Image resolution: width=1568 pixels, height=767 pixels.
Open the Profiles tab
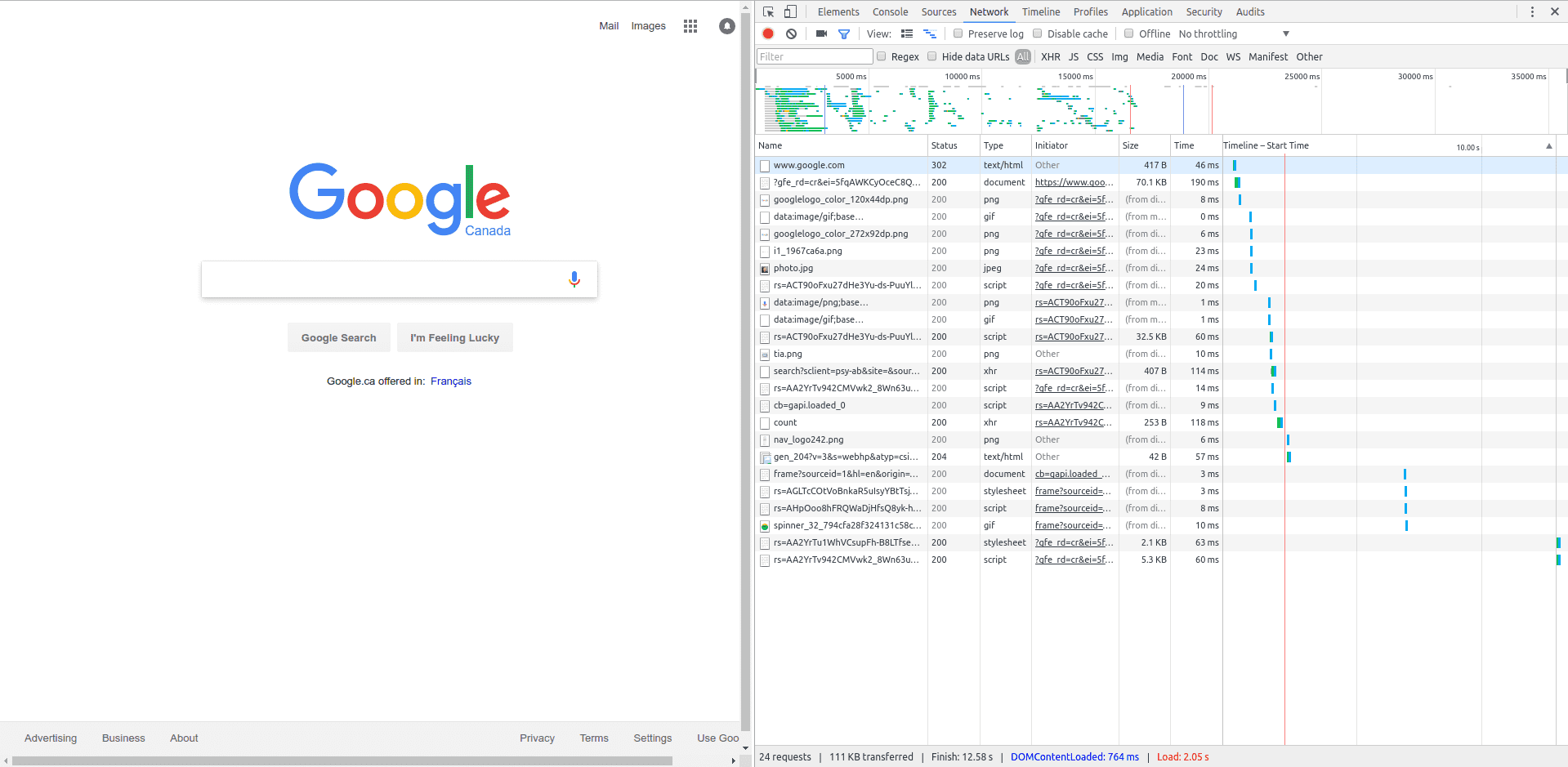tap(1091, 11)
